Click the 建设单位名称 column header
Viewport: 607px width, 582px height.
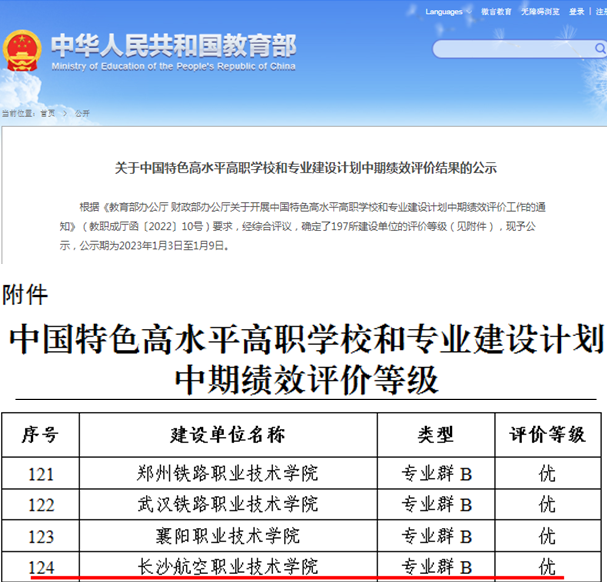[x=228, y=435]
